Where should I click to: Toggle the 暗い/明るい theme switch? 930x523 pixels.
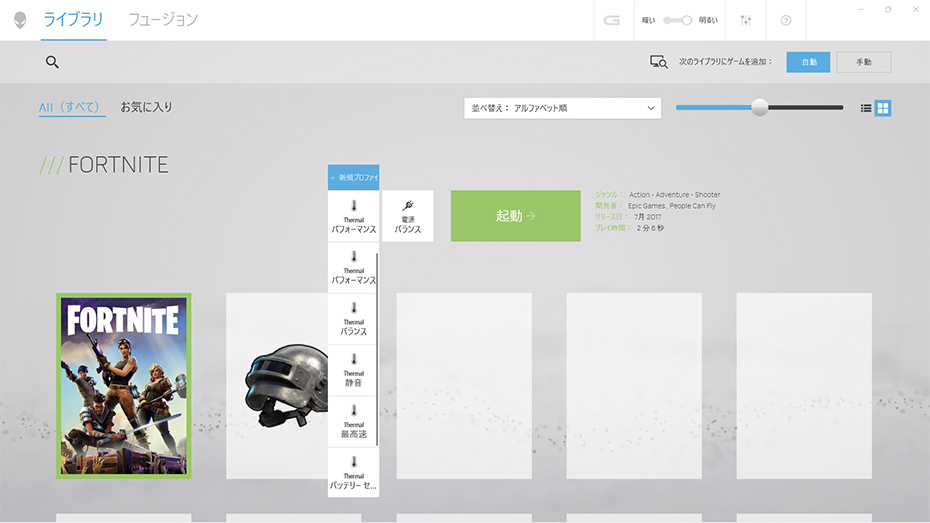tap(677, 20)
